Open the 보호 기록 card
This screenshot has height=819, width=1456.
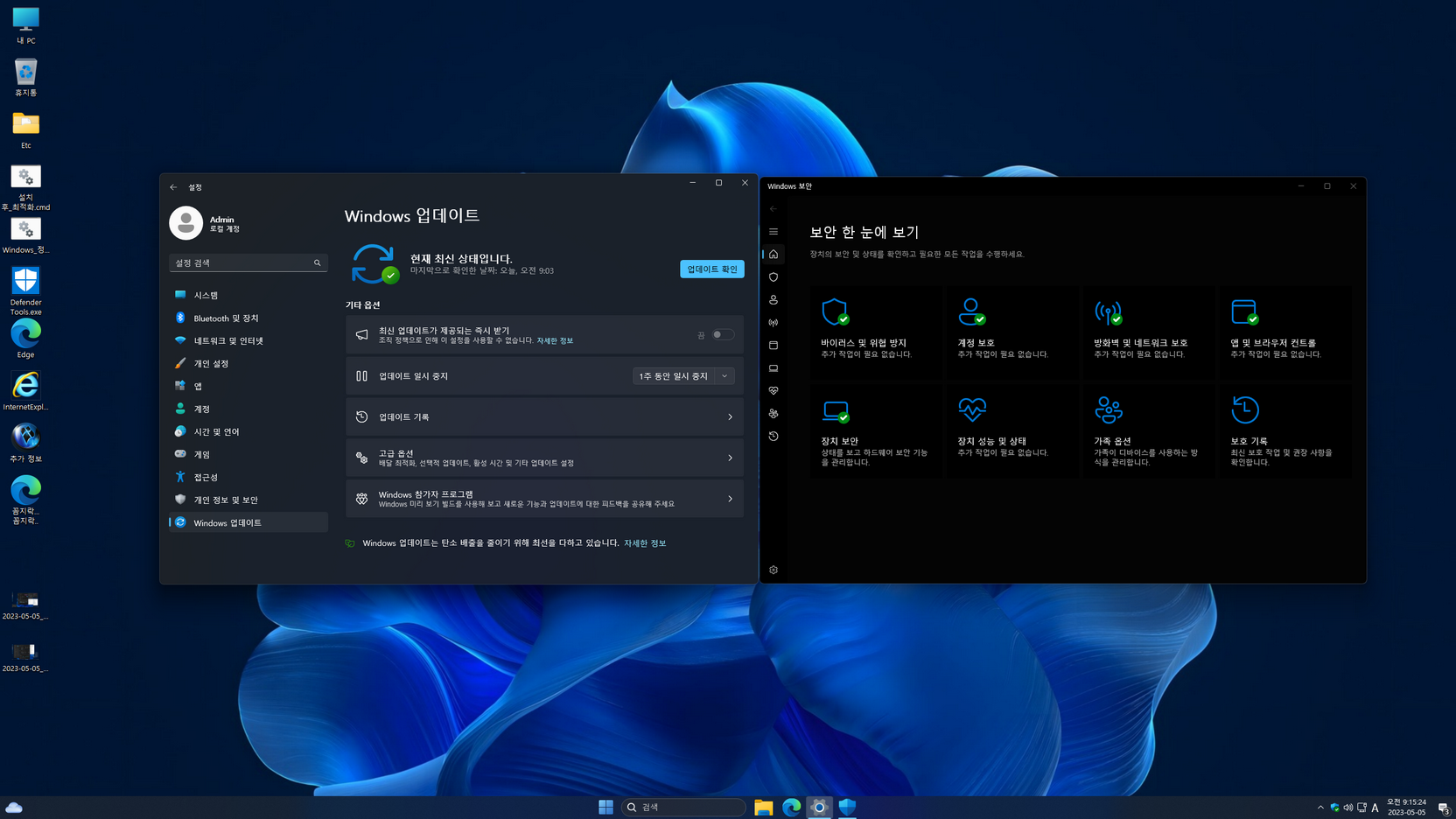(1285, 431)
